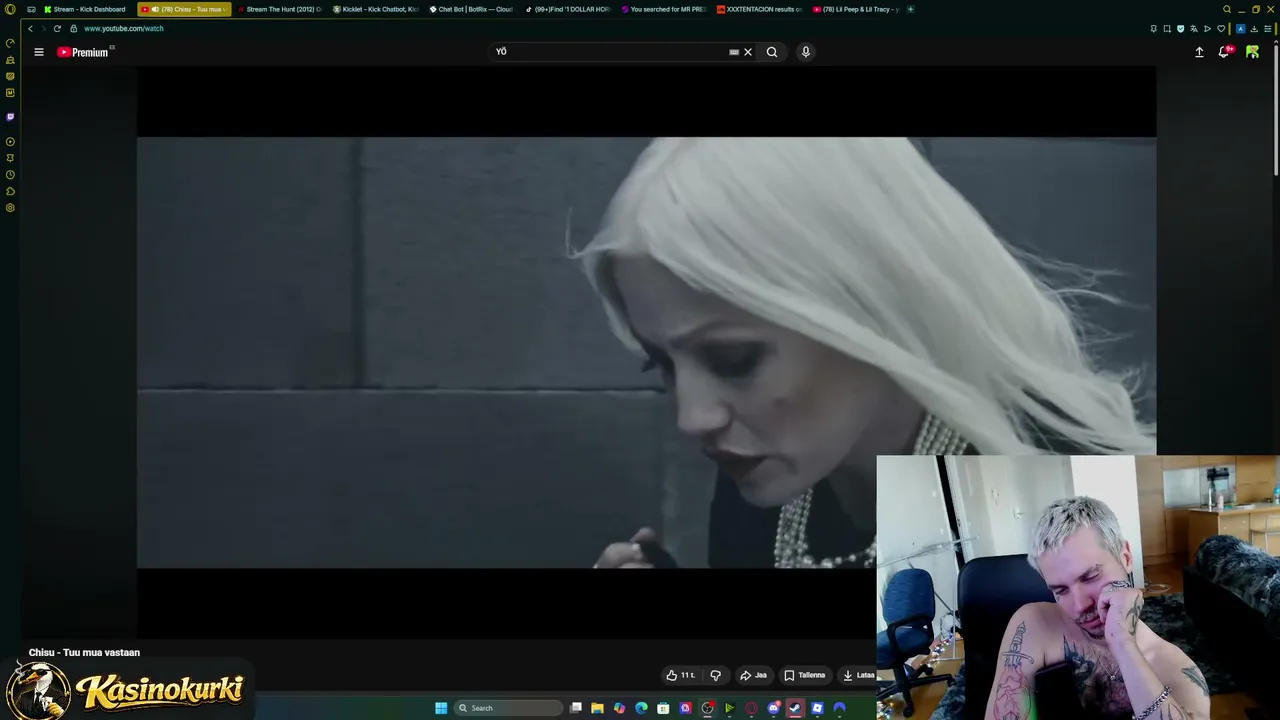Open browser tab search magnifier
The width and height of the screenshot is (1280, 720).
coord(1227,9)
